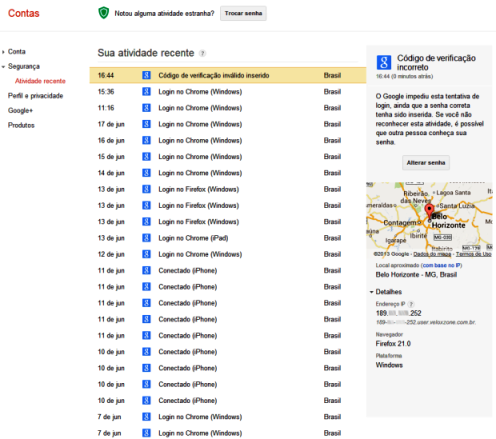The image size is (496, 439).
Task: Click Google icon in the 16 de jun row
Action: pyautogui.click(x=146, y=140)
